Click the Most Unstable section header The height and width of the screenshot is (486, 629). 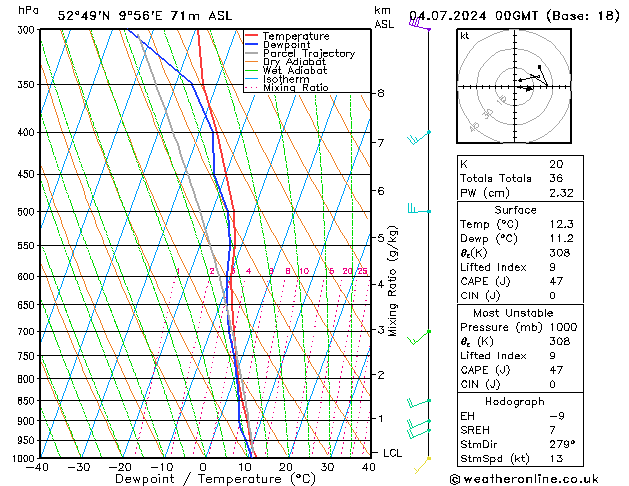pyautogui.click(x=513, y=313)
